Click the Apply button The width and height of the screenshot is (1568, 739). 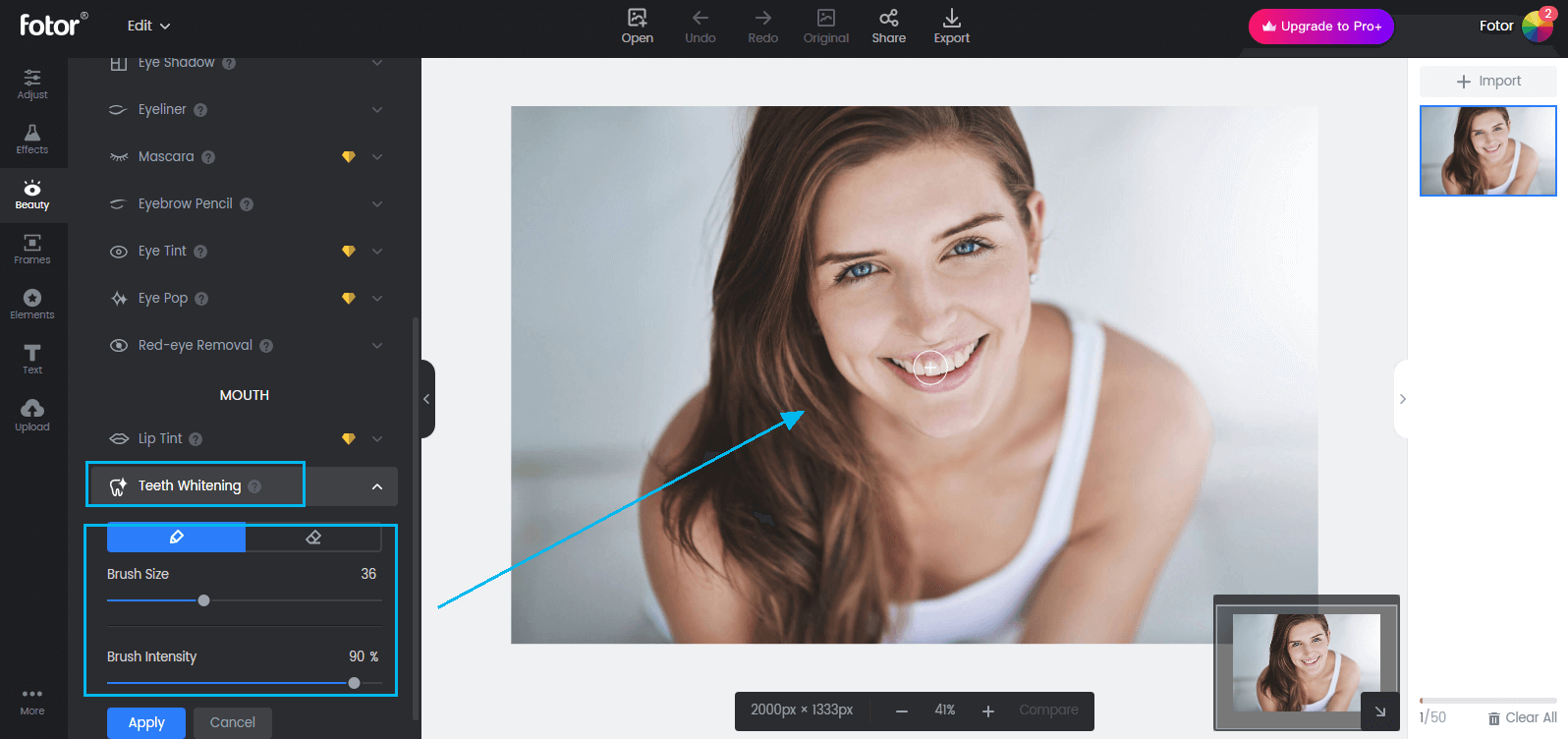point(146,722)
